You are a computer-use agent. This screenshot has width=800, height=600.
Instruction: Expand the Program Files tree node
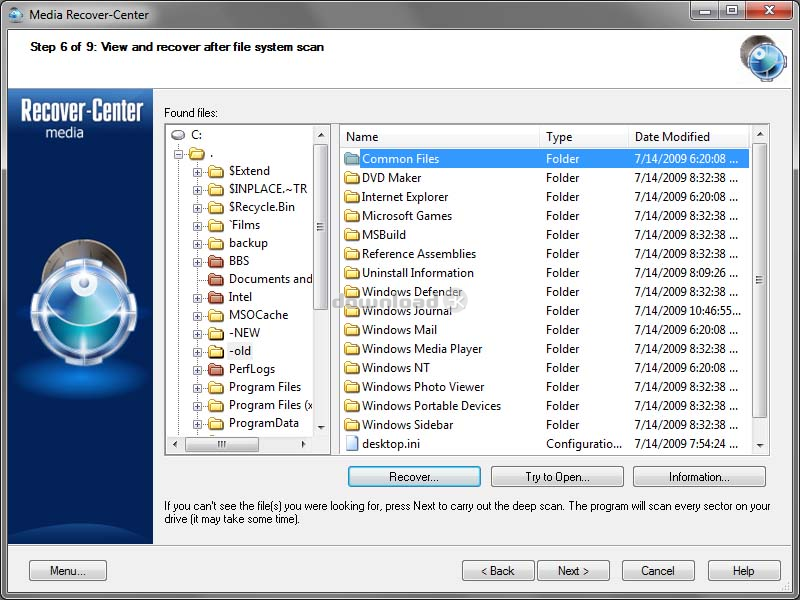197,388
